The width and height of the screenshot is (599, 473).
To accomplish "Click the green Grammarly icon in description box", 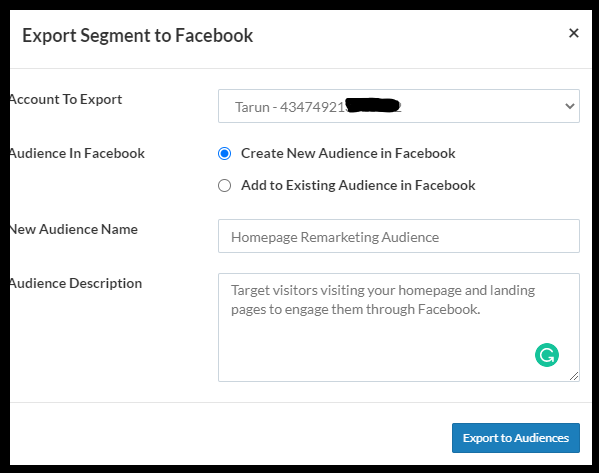I will [547, 355].
